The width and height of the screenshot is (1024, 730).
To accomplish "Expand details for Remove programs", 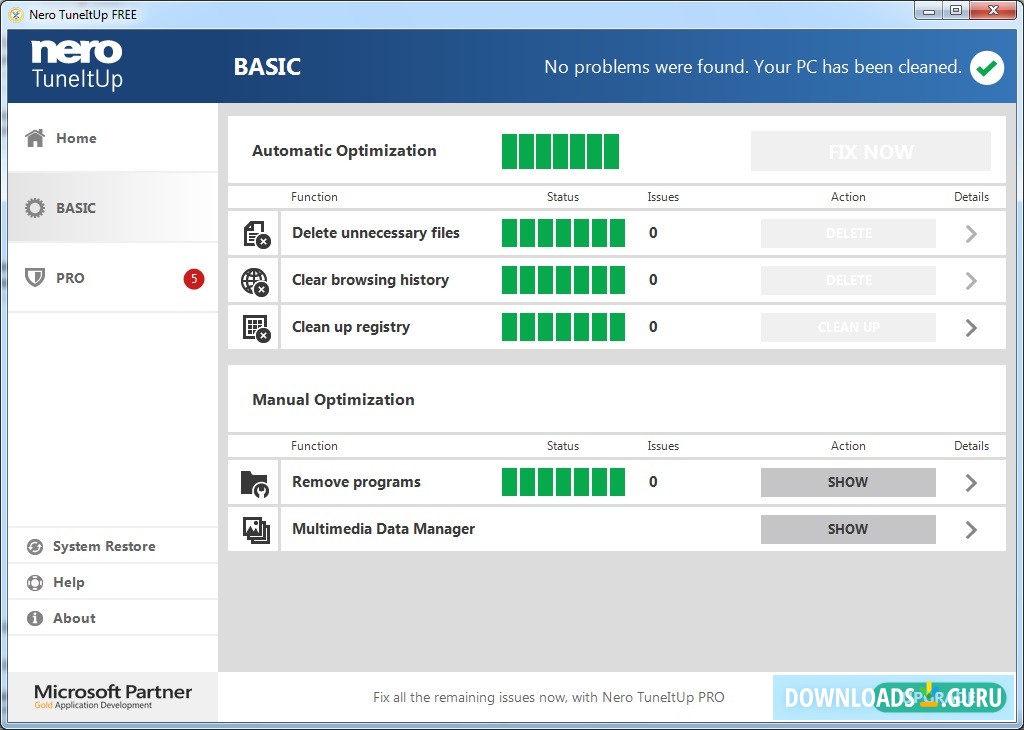I will [971, 483].
